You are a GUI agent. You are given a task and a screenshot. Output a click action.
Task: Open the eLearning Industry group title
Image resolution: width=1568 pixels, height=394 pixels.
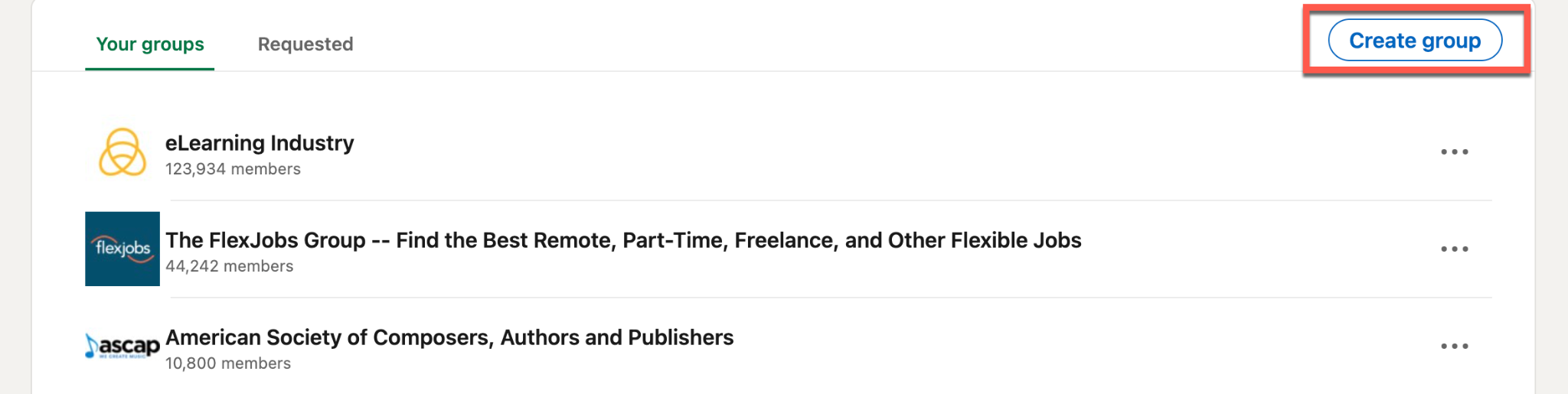[260, 143]
